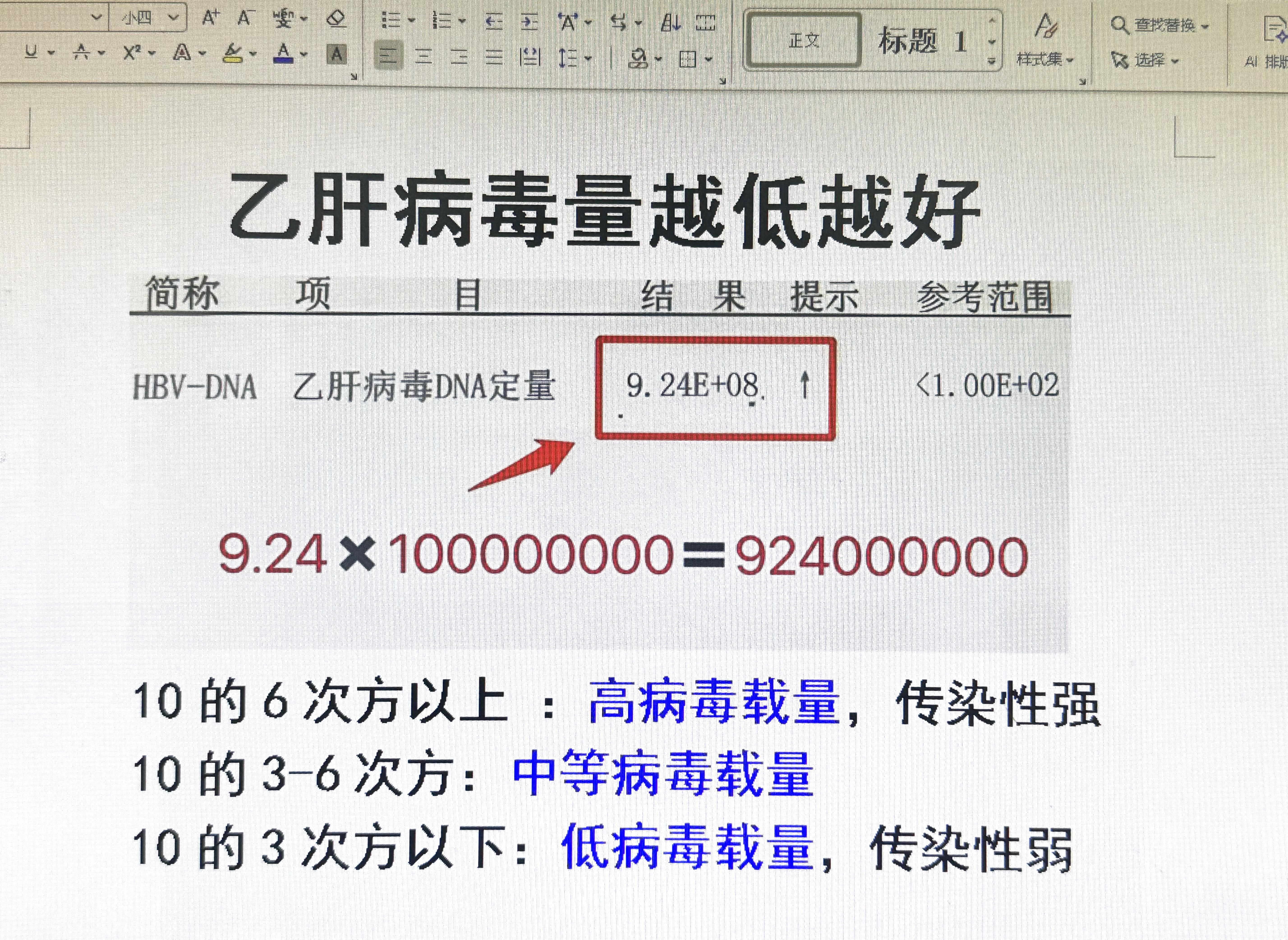This screenshot has width=1288, height=940.
Task: Open the font name dropdown
Action: pos(97,17)
